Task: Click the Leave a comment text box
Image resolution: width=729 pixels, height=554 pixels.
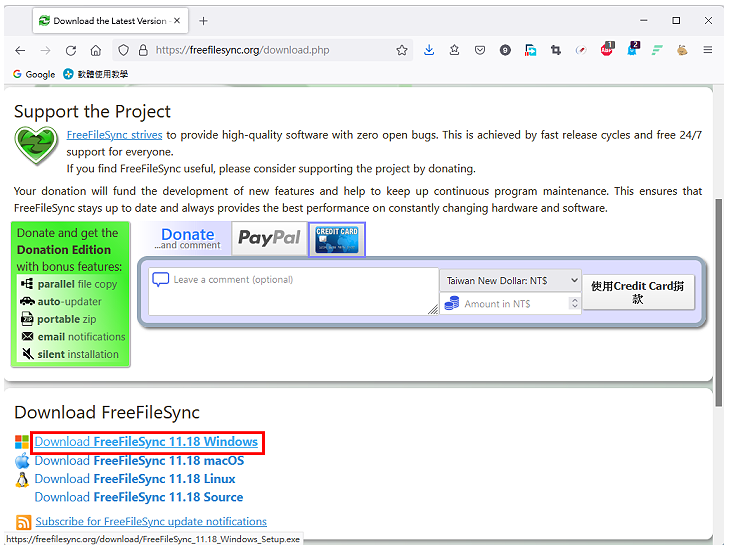Action: click(x=293, y=291)
